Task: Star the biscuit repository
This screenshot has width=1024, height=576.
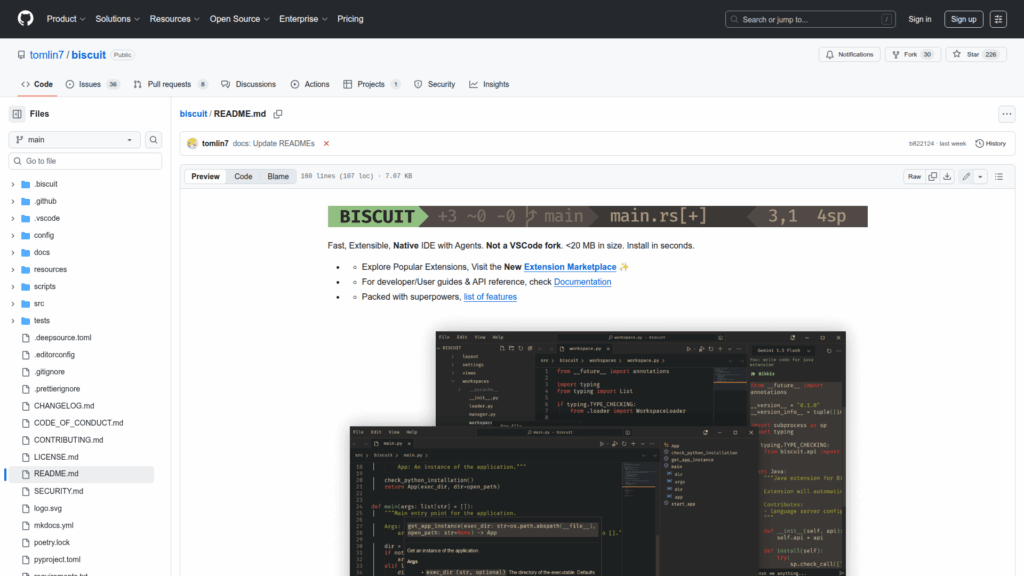Action: tap(976, 55)
